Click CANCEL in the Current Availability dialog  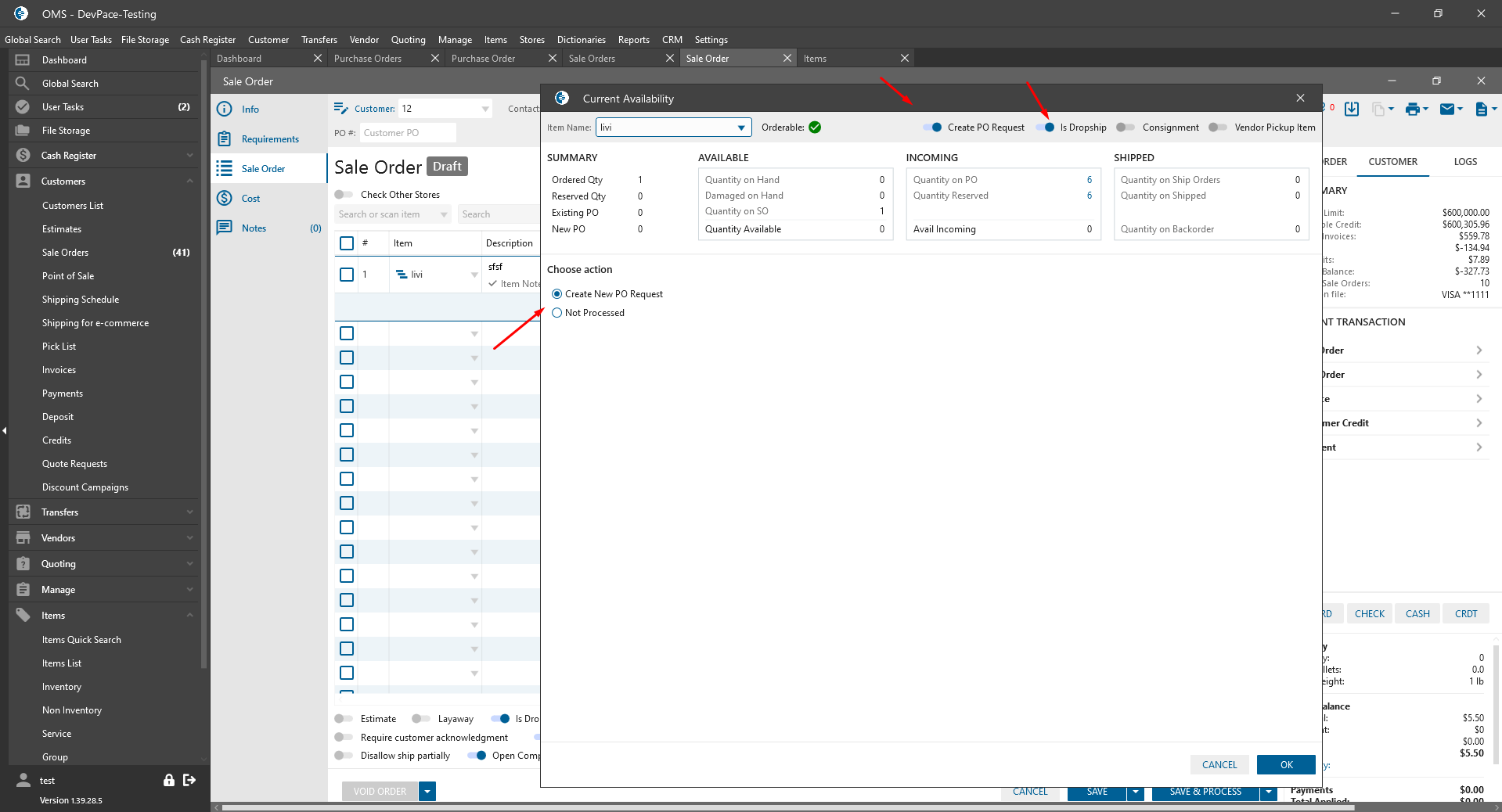pos(1219,765)
